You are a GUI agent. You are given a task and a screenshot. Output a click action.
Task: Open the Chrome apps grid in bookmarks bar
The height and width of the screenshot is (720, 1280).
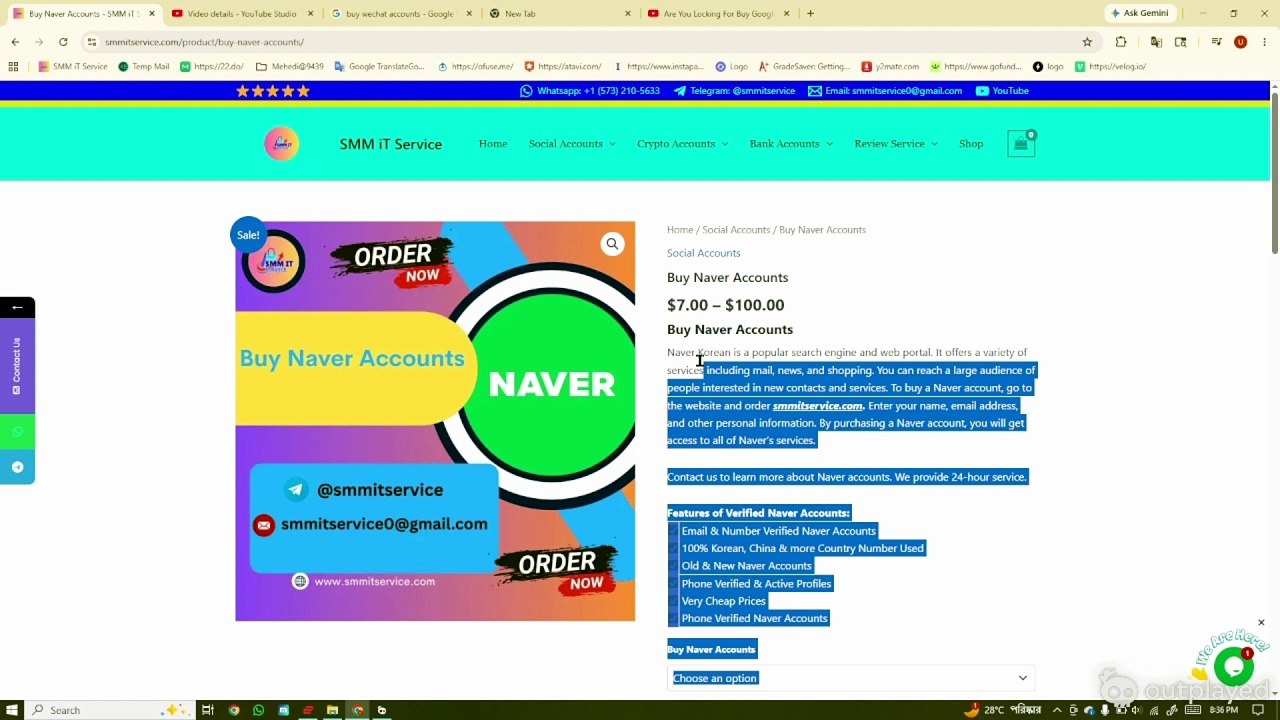coord(13,66)
